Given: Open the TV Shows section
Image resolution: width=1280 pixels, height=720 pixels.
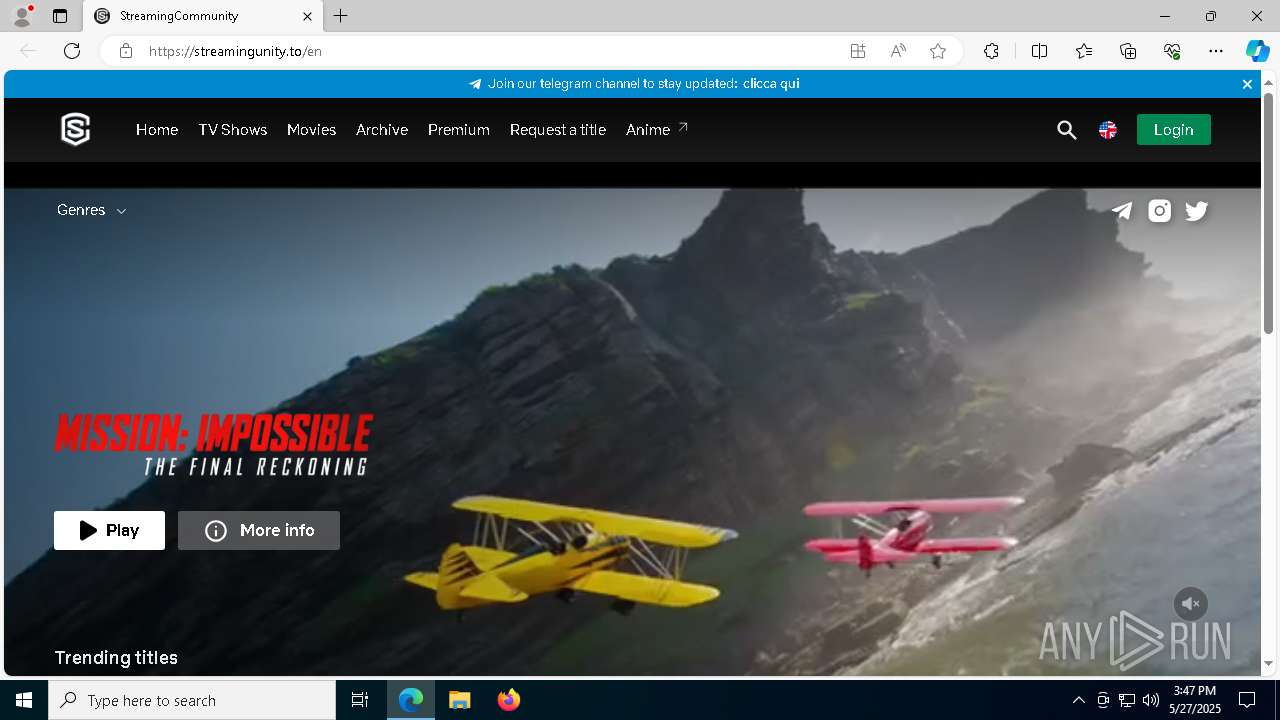Looking at the screenshot, I should pyautogui.click(x=233, y=130).
